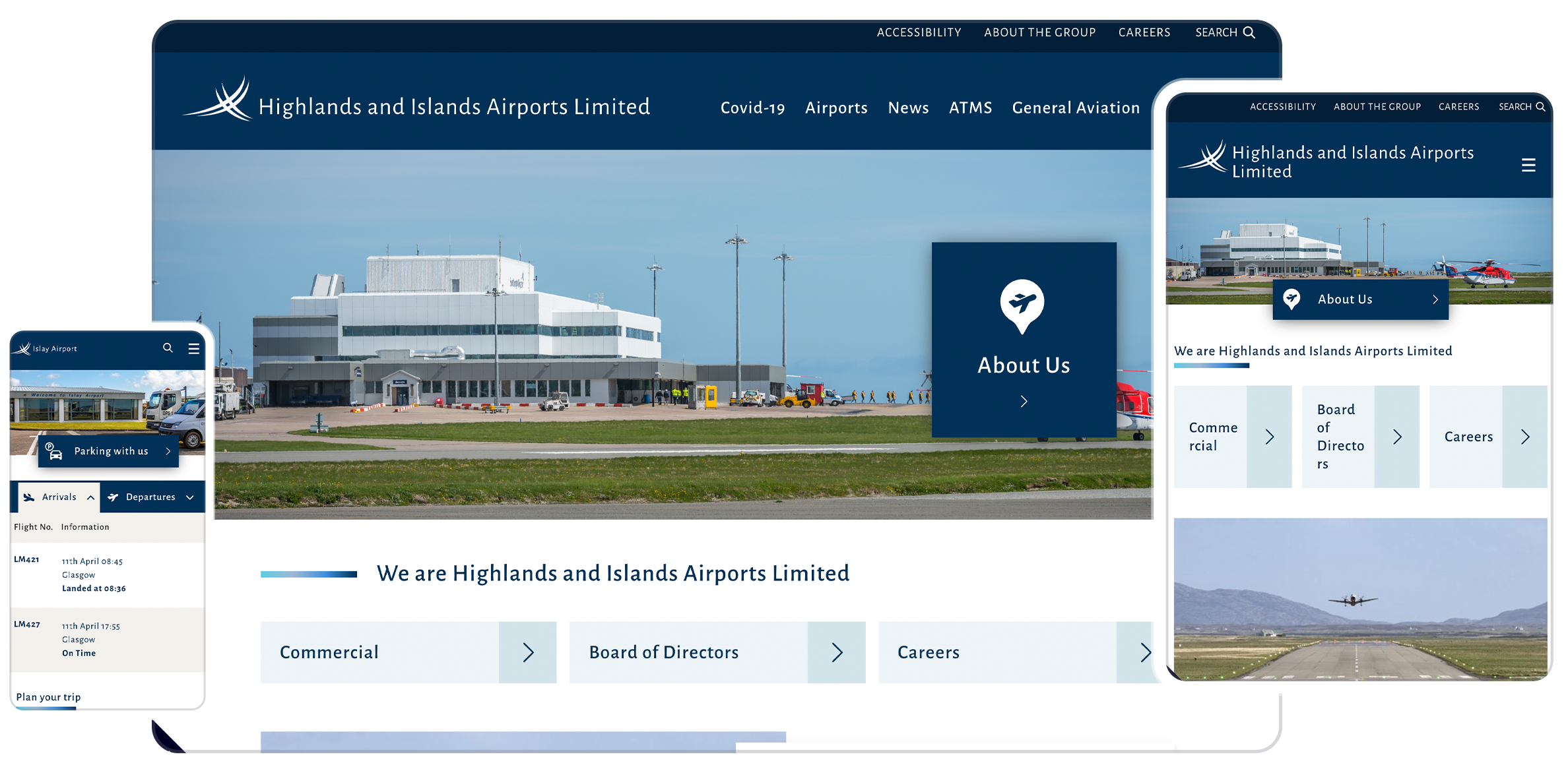Expand the Departures dropdown chevron

pos(190,497)
